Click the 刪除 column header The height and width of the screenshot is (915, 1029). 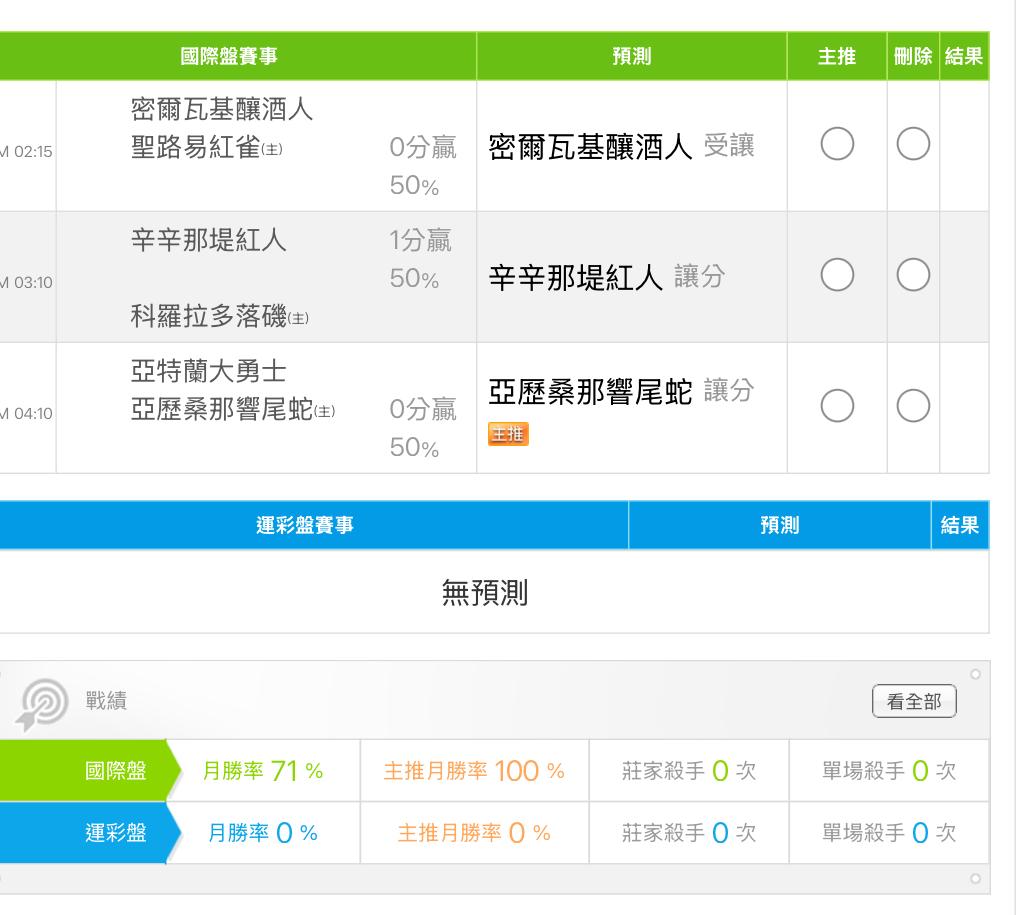(913, 56)
